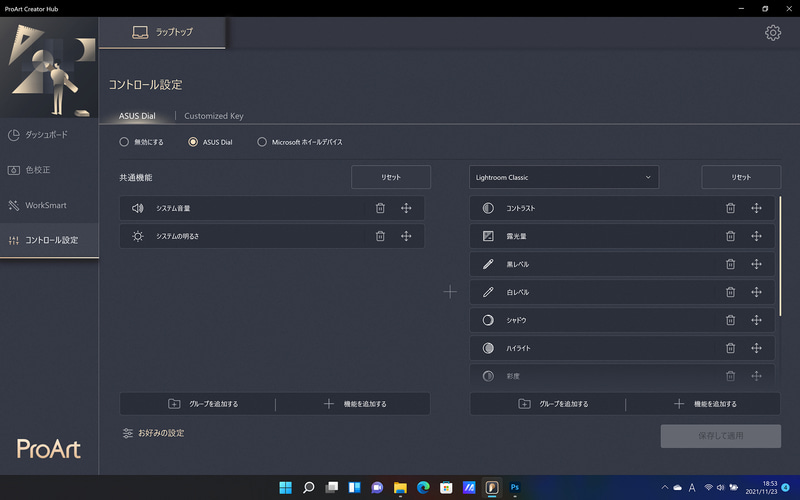Select Microsoft ホイールデバイス radio option

tap(262, 142)
